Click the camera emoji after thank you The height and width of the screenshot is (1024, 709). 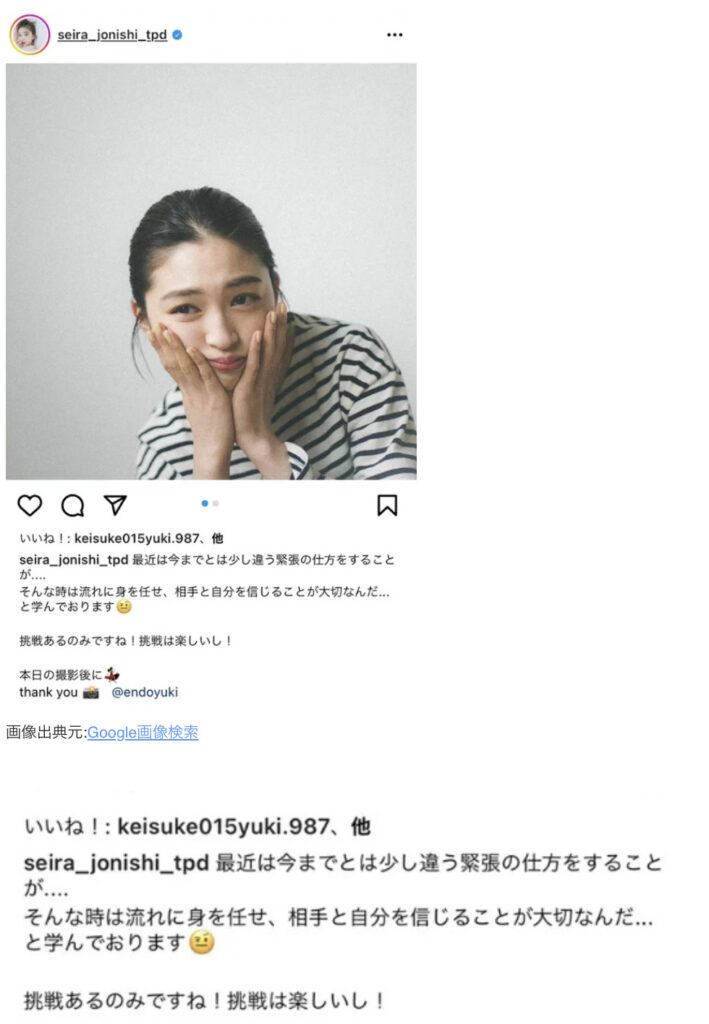(91, 692)
